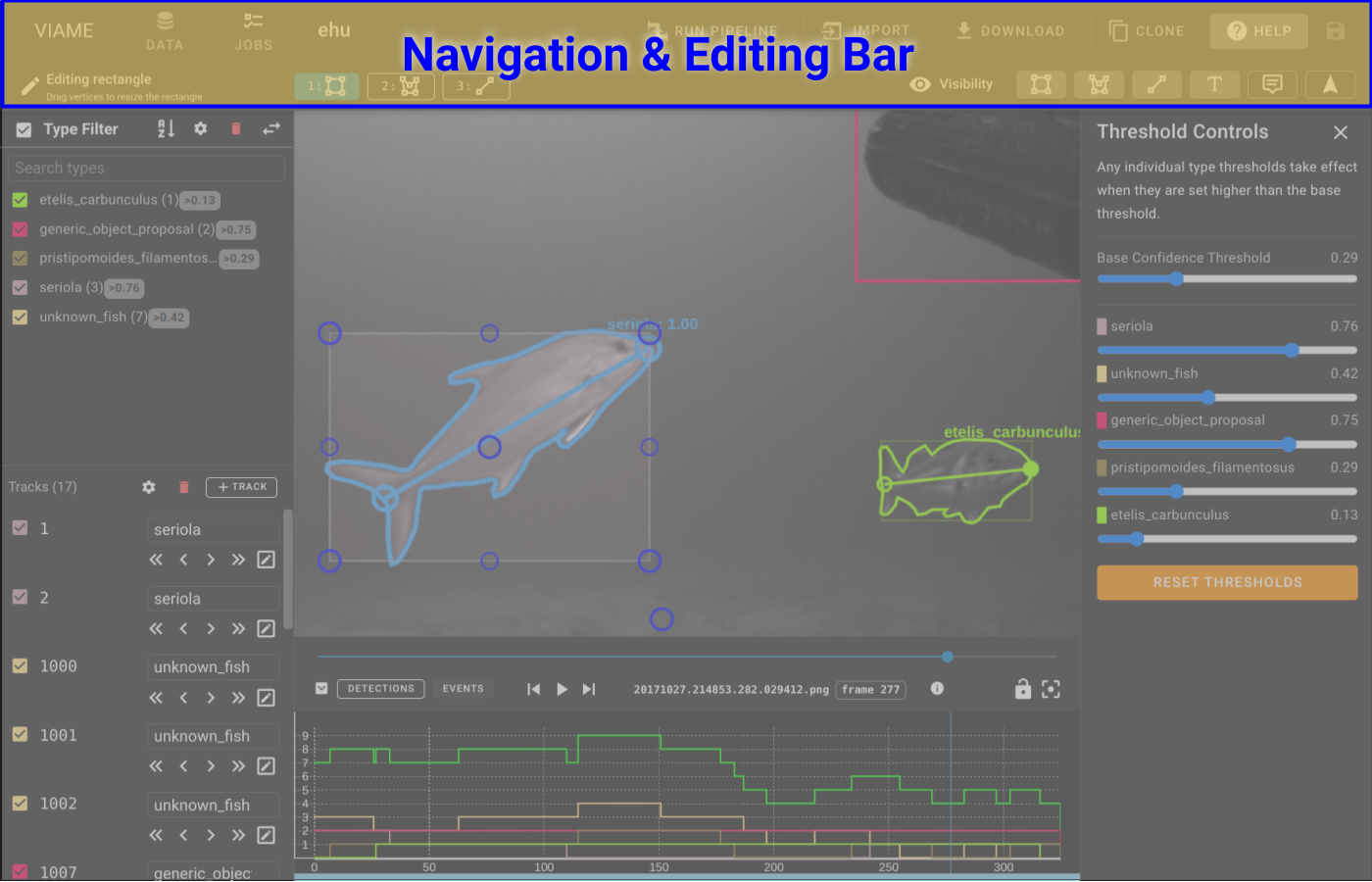This screenshot has width=1372, height=882.
Task: Click the track tail arrow icon
Action: coord(1330,84)
